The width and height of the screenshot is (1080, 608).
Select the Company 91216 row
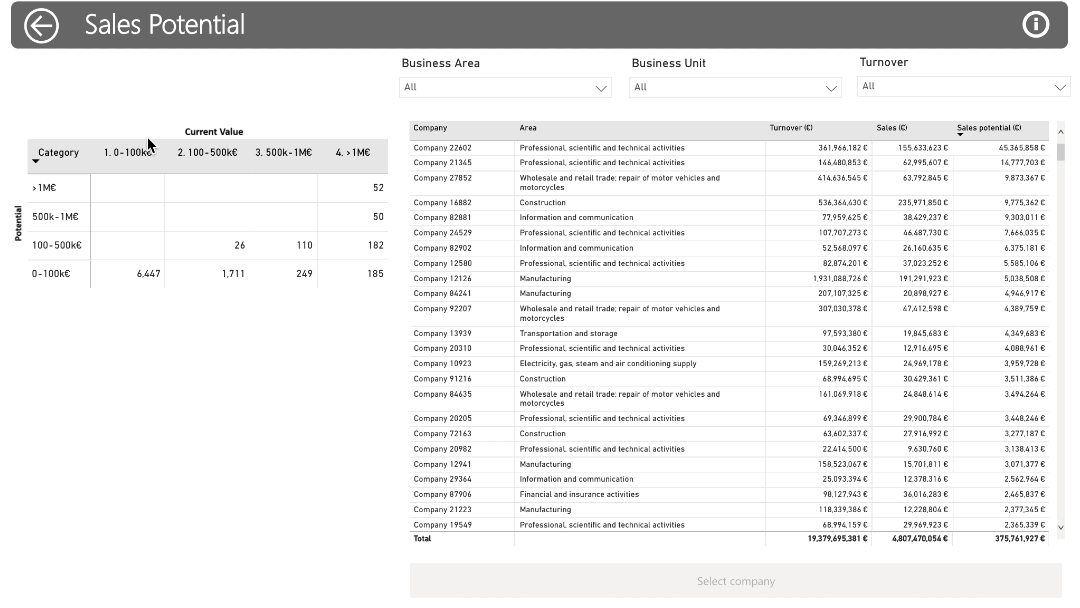[729, 379]
